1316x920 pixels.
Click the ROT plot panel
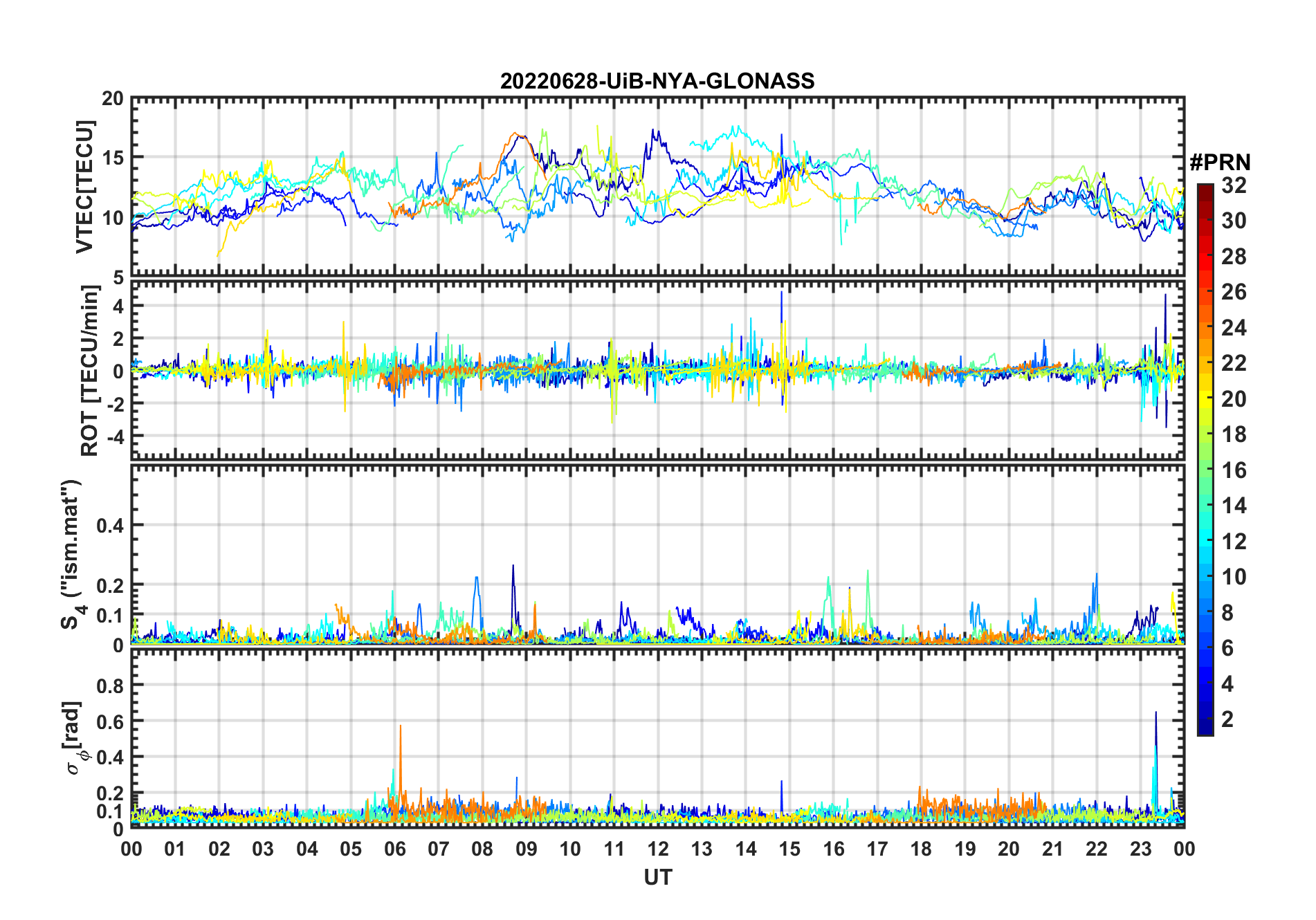(x=657, y=370)
